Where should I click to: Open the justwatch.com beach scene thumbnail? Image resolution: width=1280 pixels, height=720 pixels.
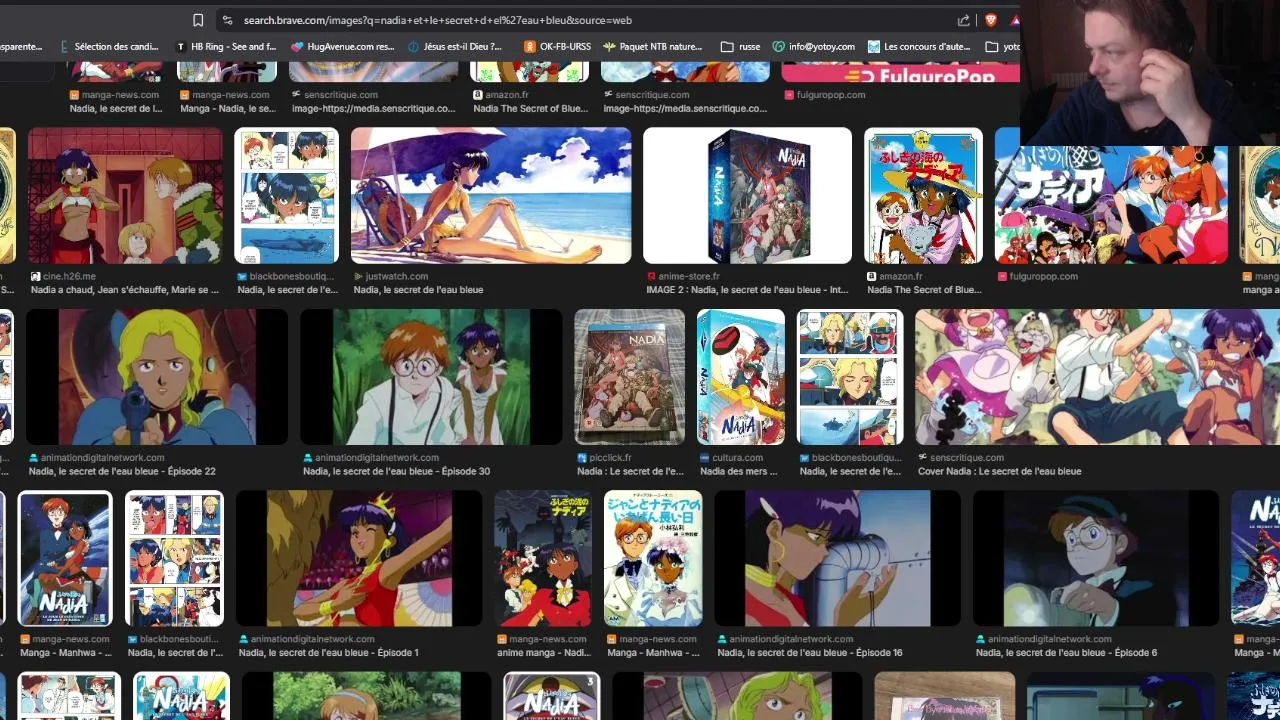coord(491,195)
